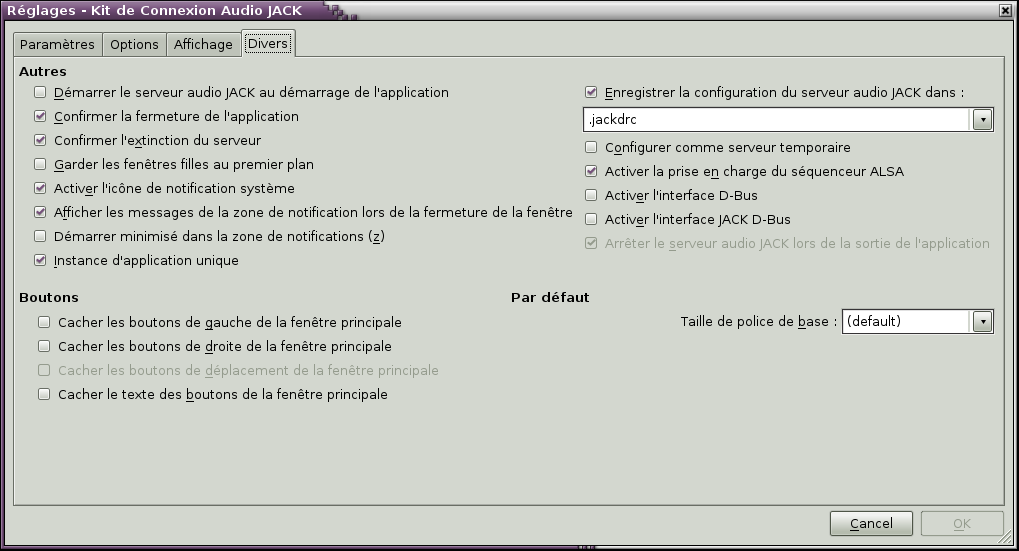Expand the Taille de police de base dropdown
The image size is (1019, 551).
(982, 322)
